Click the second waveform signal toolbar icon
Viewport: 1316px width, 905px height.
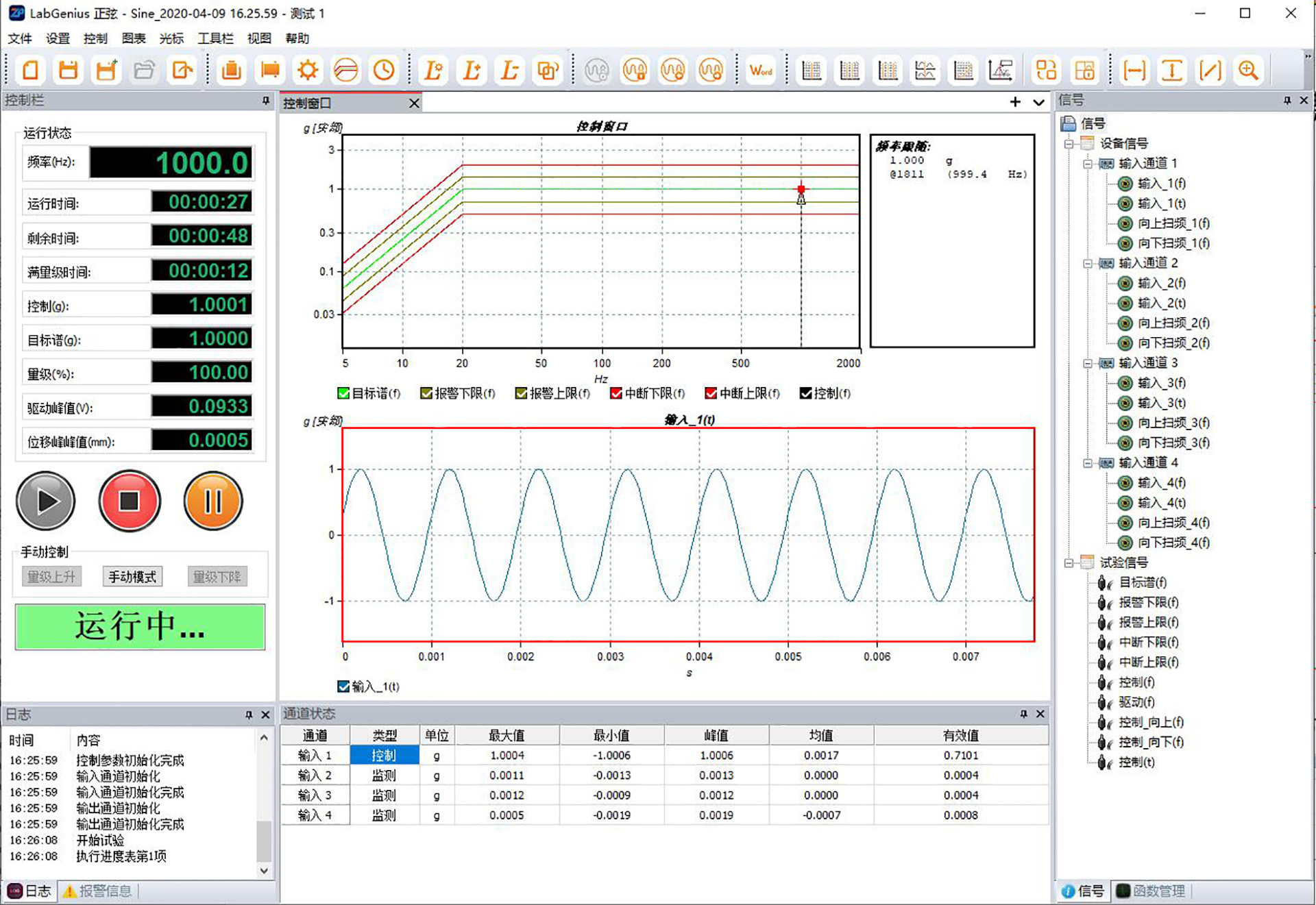click(x=635, y=70)
